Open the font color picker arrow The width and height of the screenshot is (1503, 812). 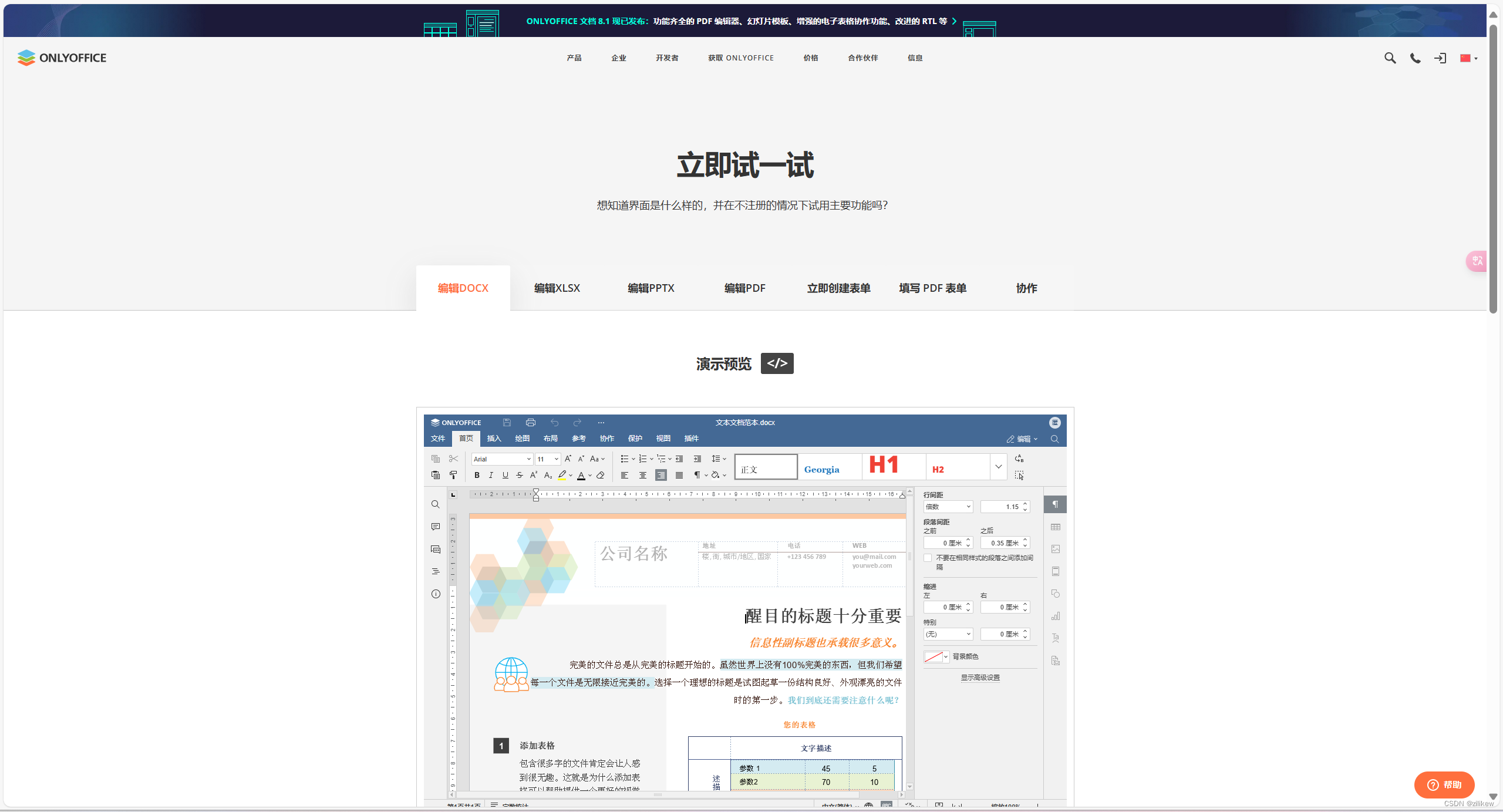(590, 476)
